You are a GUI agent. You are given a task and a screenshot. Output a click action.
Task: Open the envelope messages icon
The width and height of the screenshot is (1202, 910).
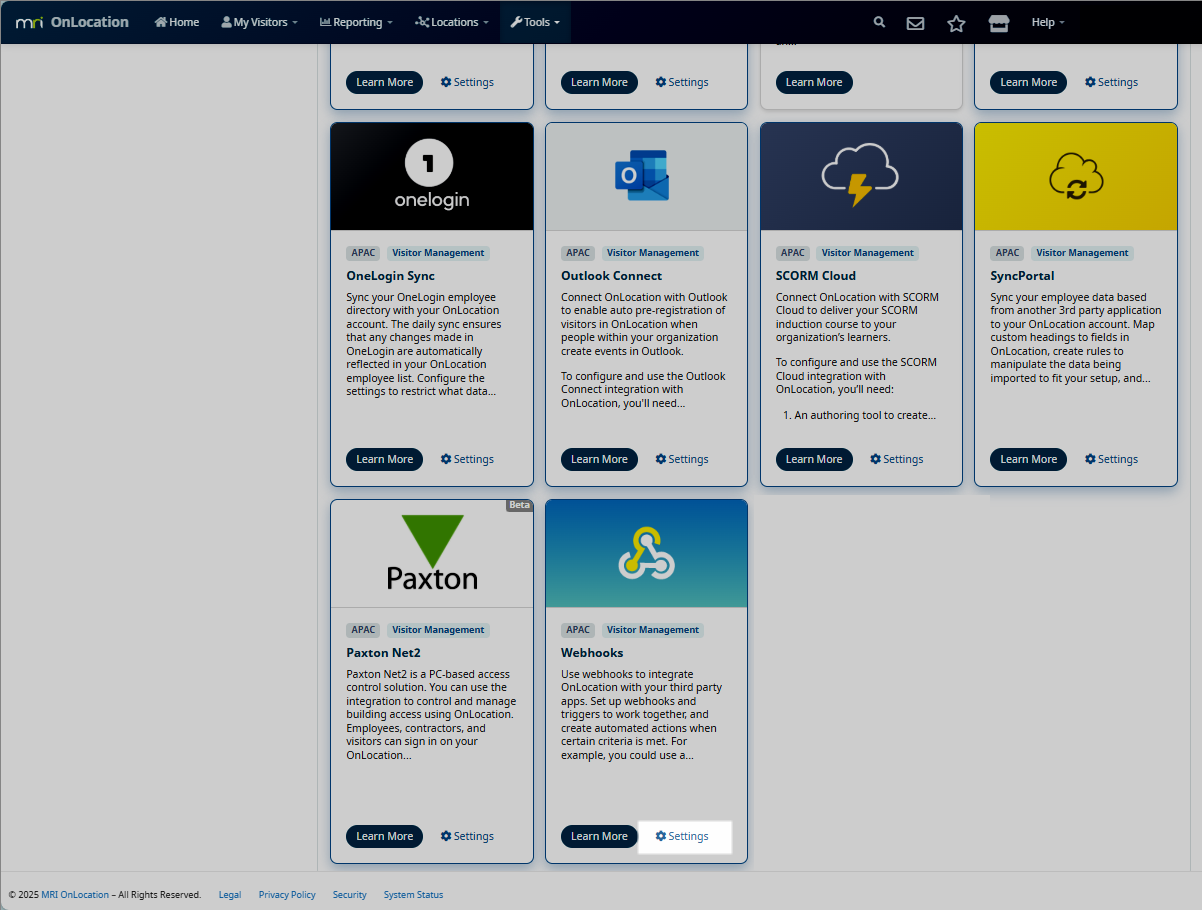pos(915,23)
